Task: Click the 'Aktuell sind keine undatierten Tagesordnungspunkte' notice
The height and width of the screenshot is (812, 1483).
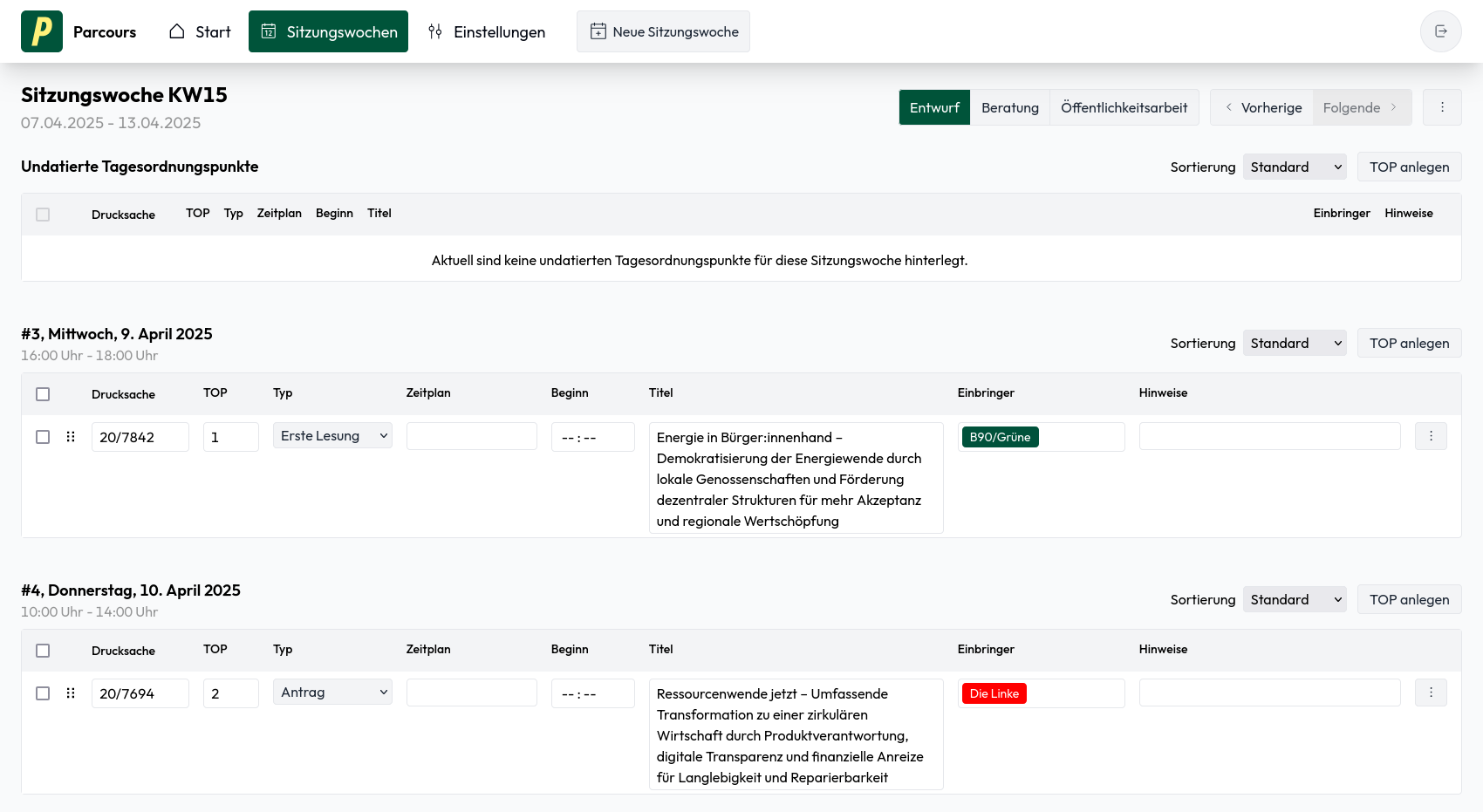Action: [700, 260]
